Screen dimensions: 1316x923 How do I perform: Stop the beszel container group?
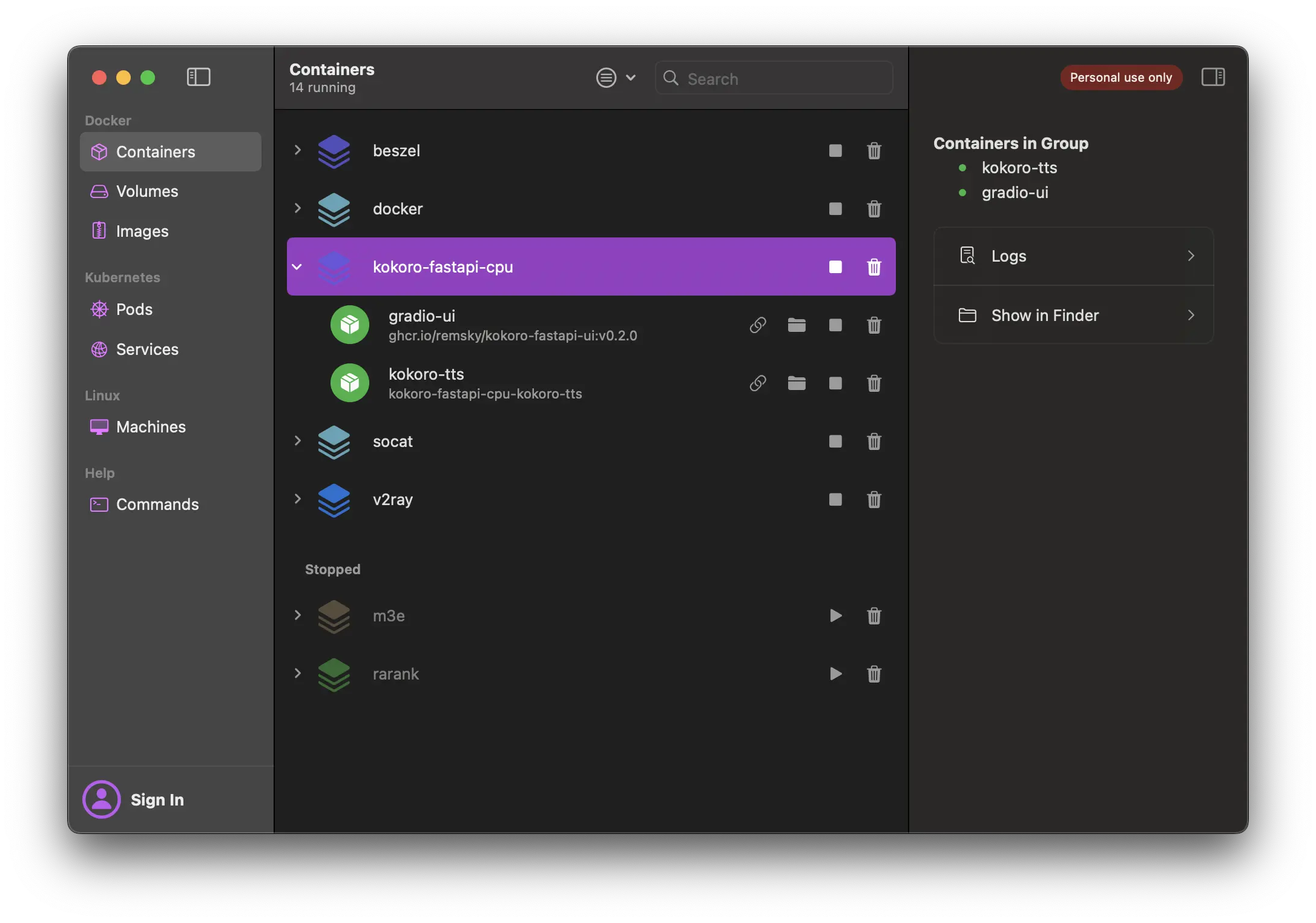click(835, 151)
